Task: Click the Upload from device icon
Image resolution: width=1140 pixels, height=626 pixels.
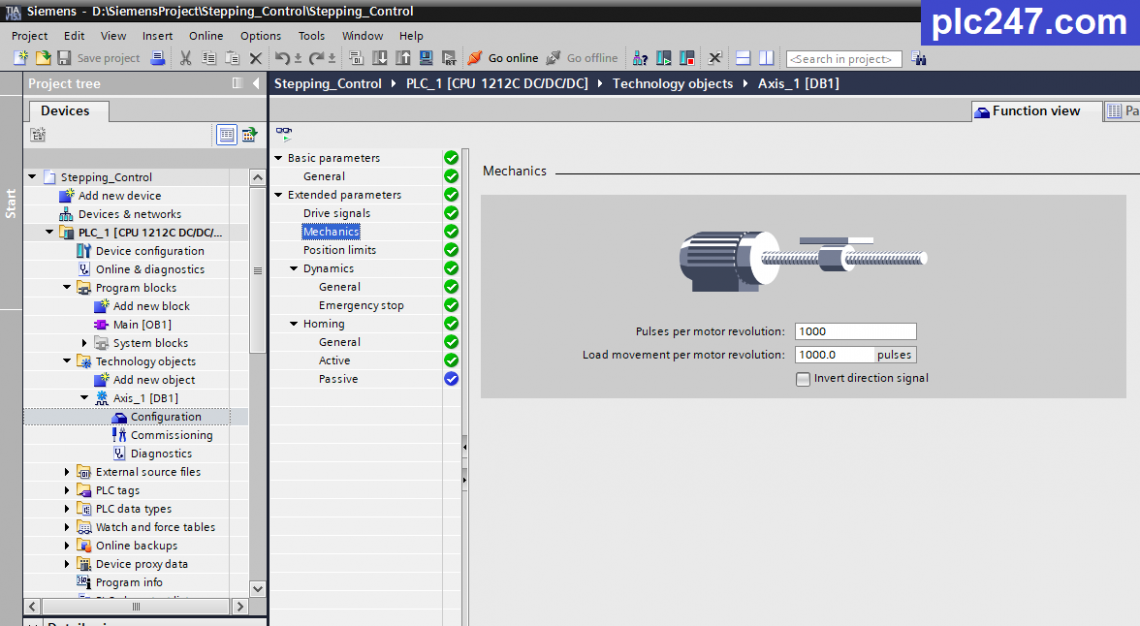Action: click(403, 58)
